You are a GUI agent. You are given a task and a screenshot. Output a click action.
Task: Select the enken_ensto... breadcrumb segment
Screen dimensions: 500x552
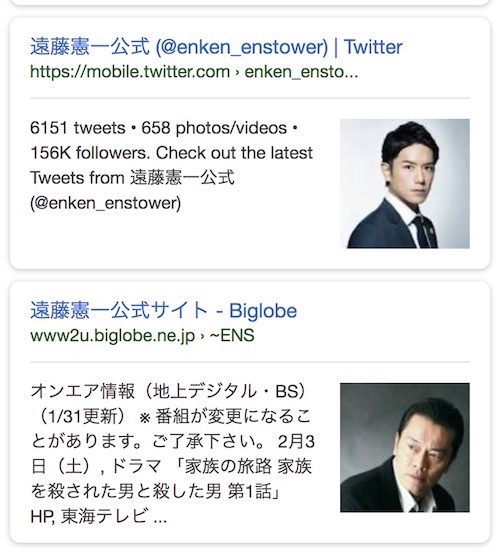click(x=301, y=72)
